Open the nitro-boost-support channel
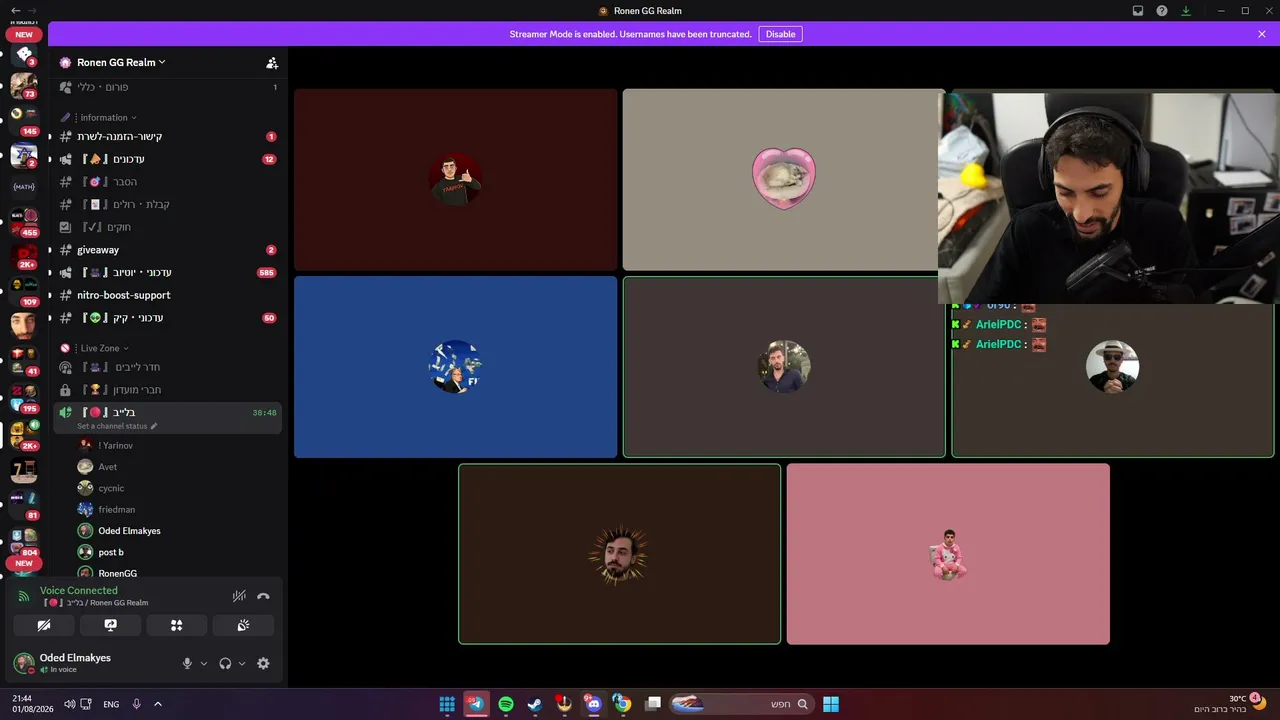Screen dimensions: 1280x720 click(x=167, y=295)
